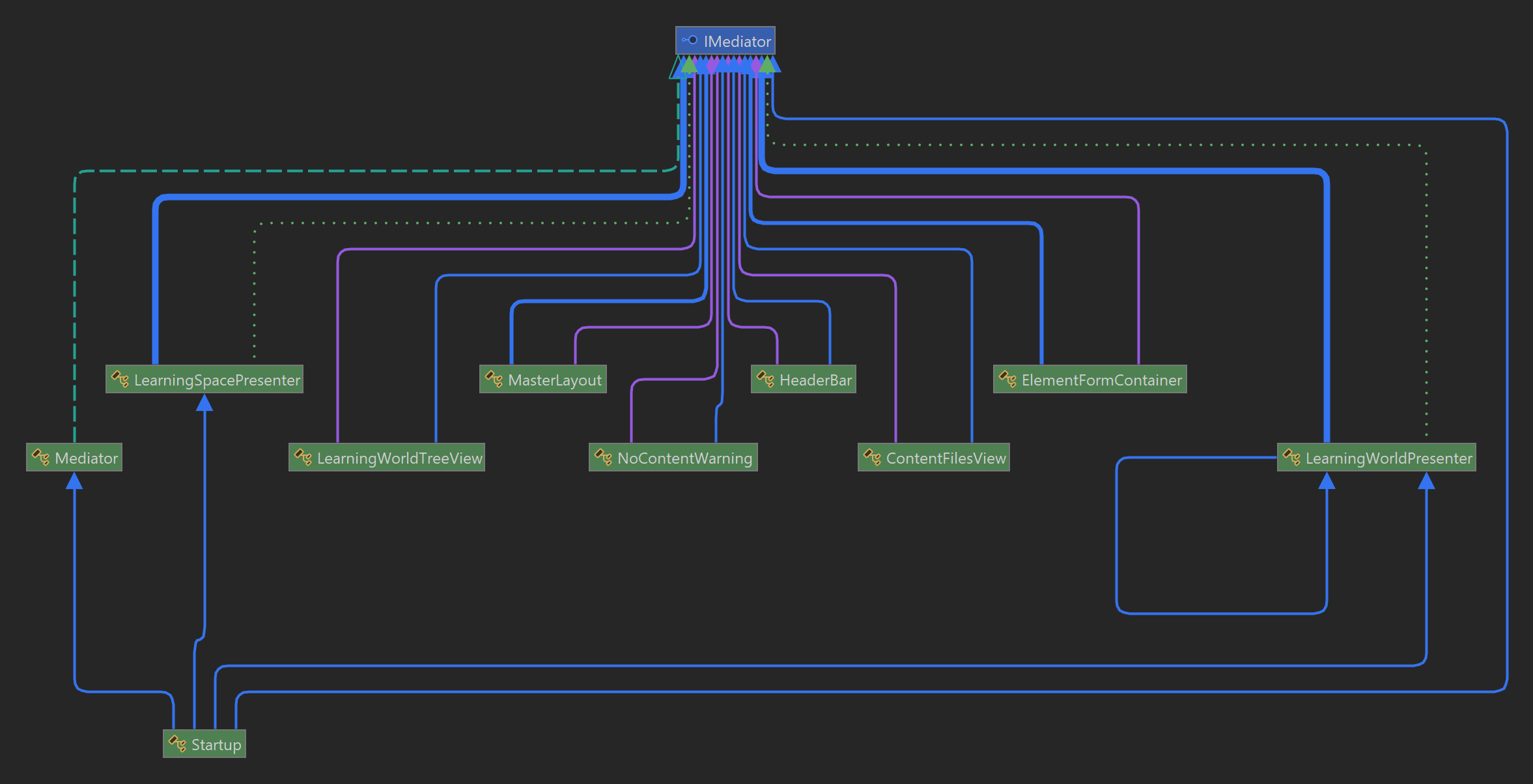Select the ContentFilesView node
This screenshot has height=784, width=1533.
pos(946,458)
